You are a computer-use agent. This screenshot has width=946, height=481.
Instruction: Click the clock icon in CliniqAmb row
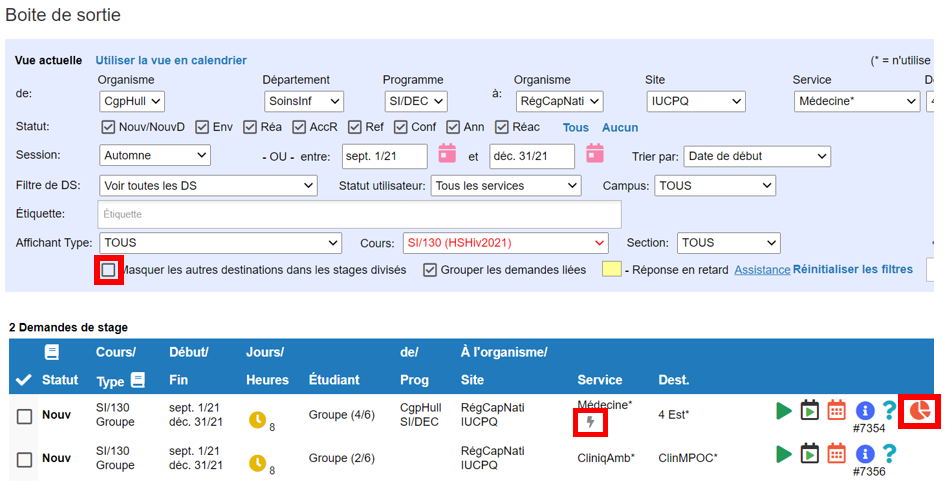pos(258,462)
